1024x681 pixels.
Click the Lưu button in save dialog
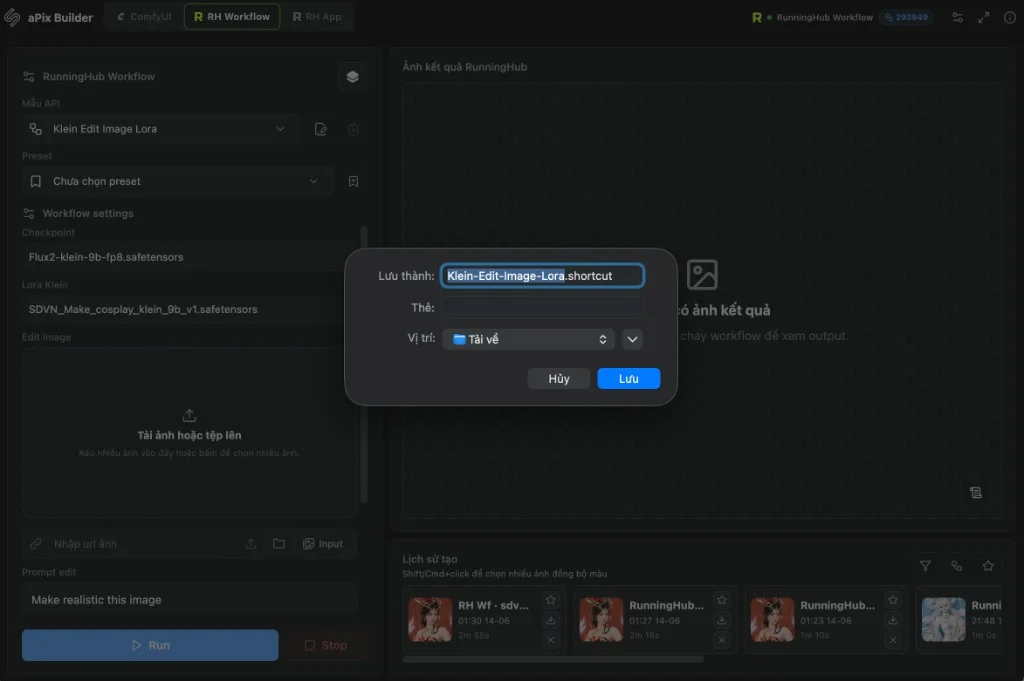coord(629,379)
